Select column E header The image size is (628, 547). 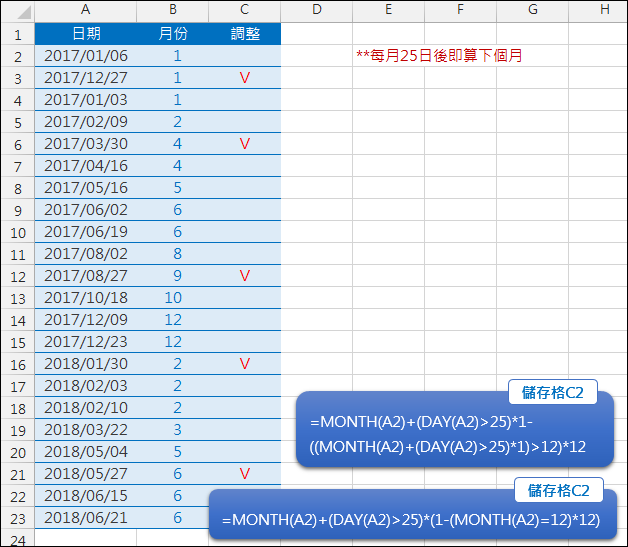coord(388,10)
